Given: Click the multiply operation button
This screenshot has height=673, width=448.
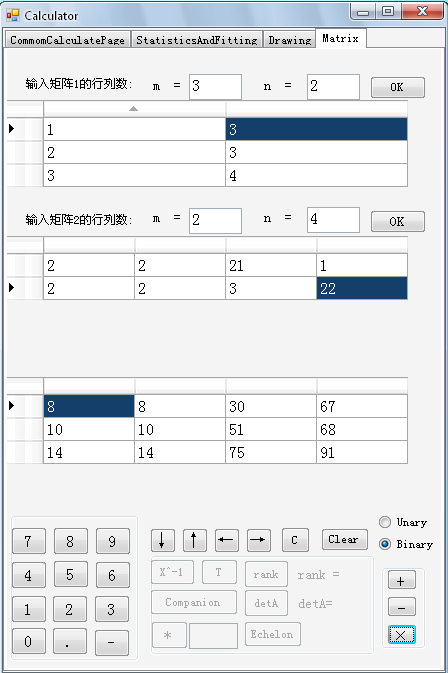Looking at the screenshot, I should (402, 634).
